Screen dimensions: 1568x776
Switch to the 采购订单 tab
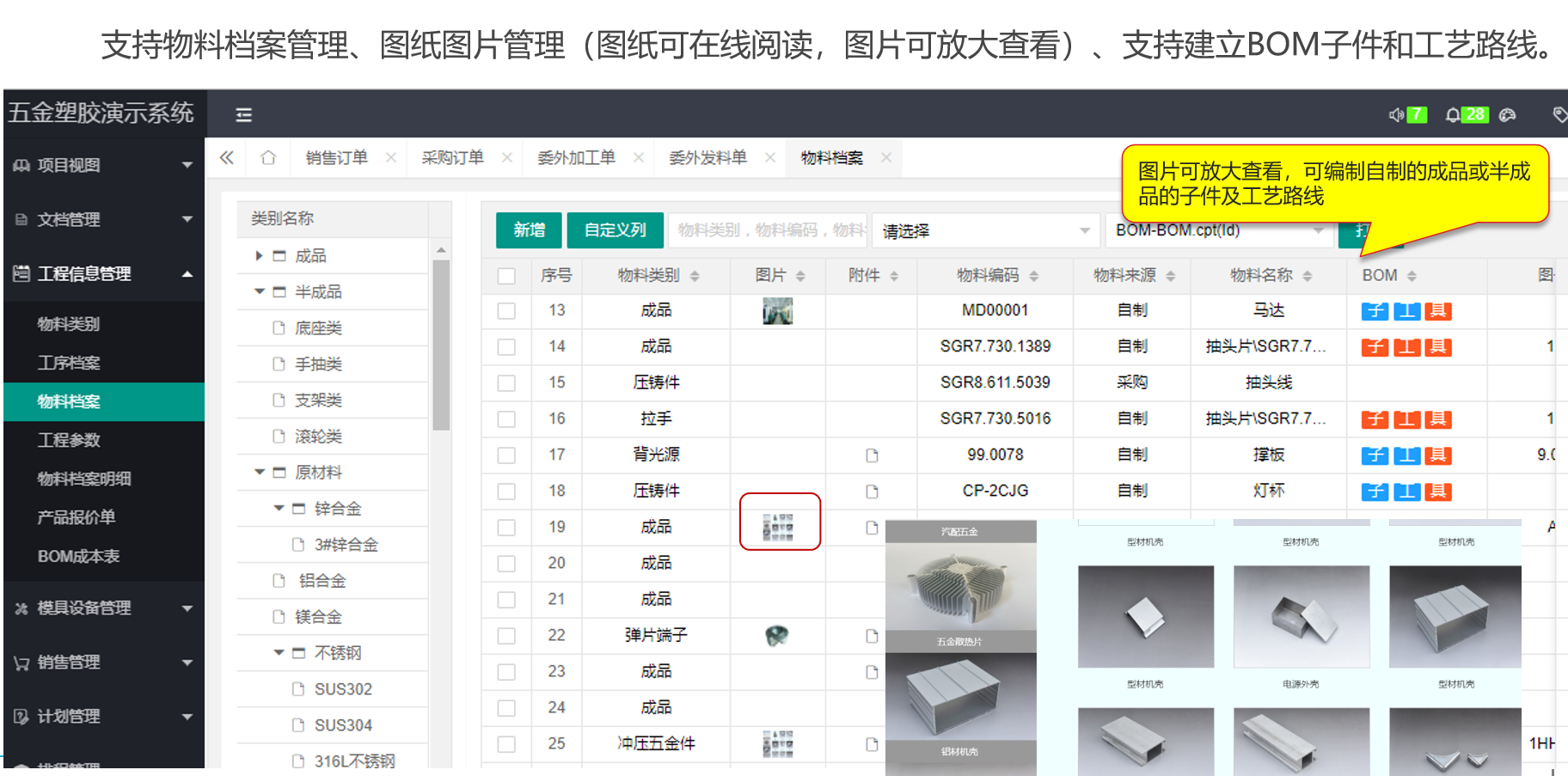(x=452, y=157)
